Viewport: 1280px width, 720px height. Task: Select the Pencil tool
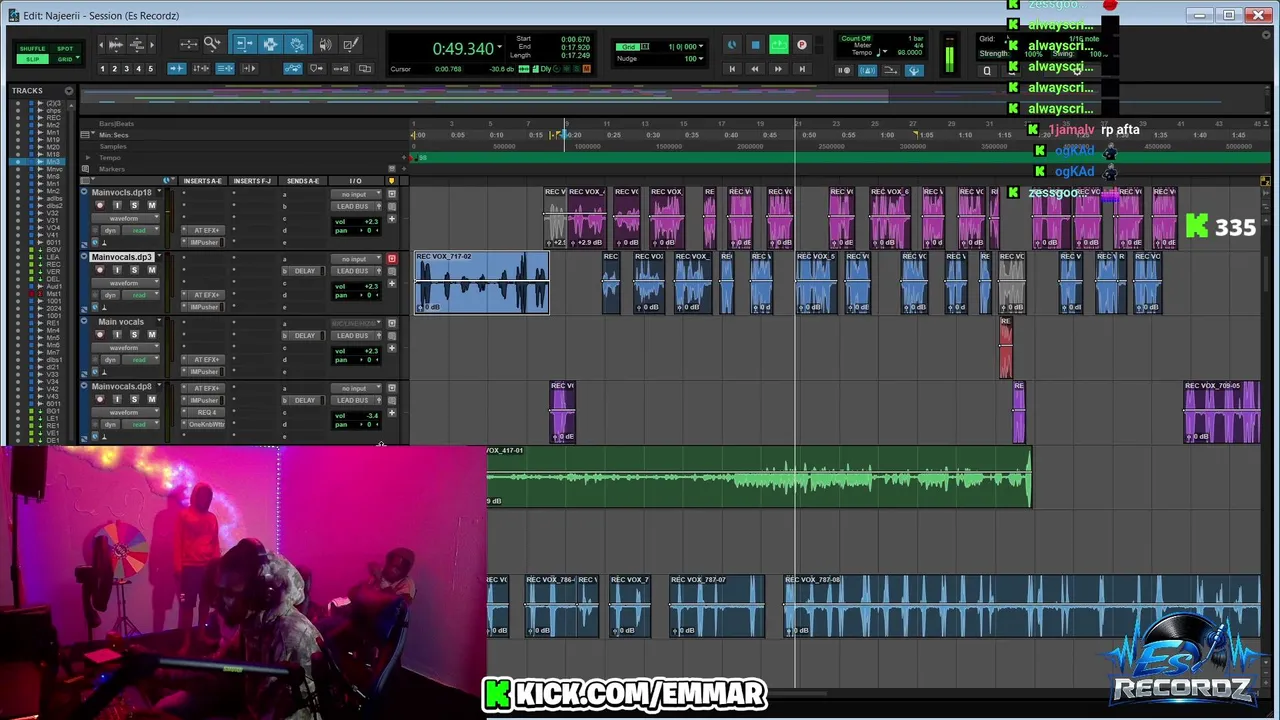(350, 44)
